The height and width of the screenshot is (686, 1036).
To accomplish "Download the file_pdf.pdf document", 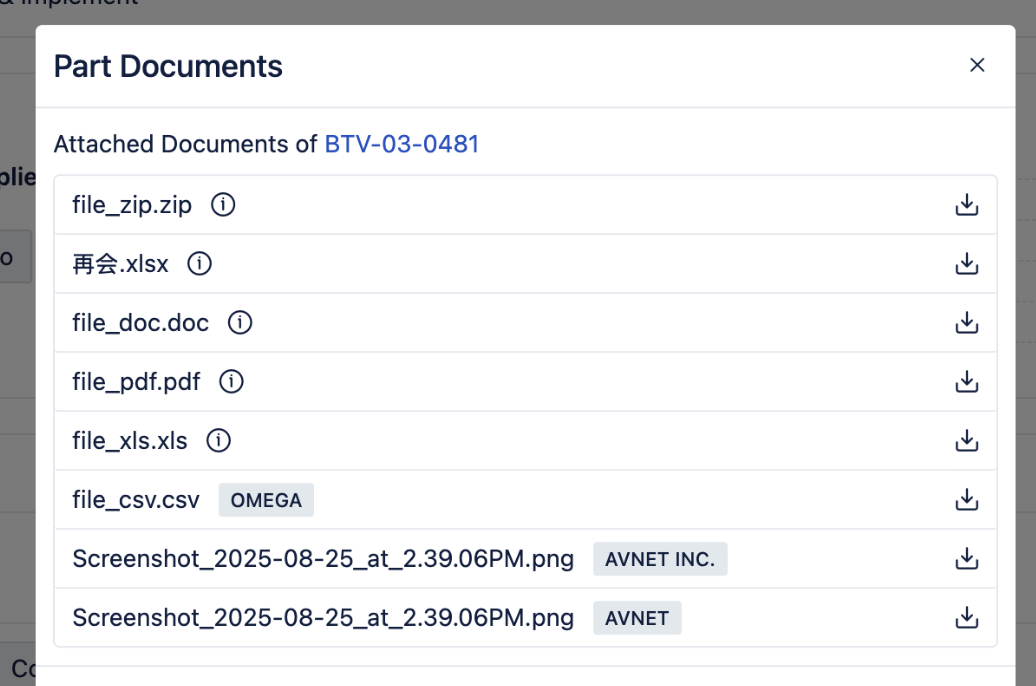I will [966, 382].
